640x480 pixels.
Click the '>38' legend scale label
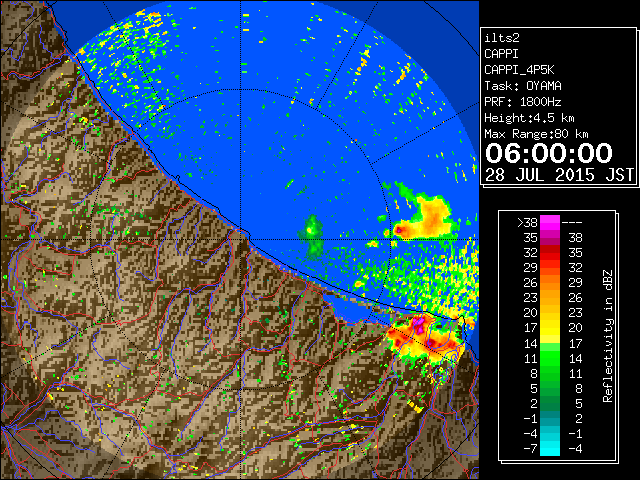pos(527,222)
